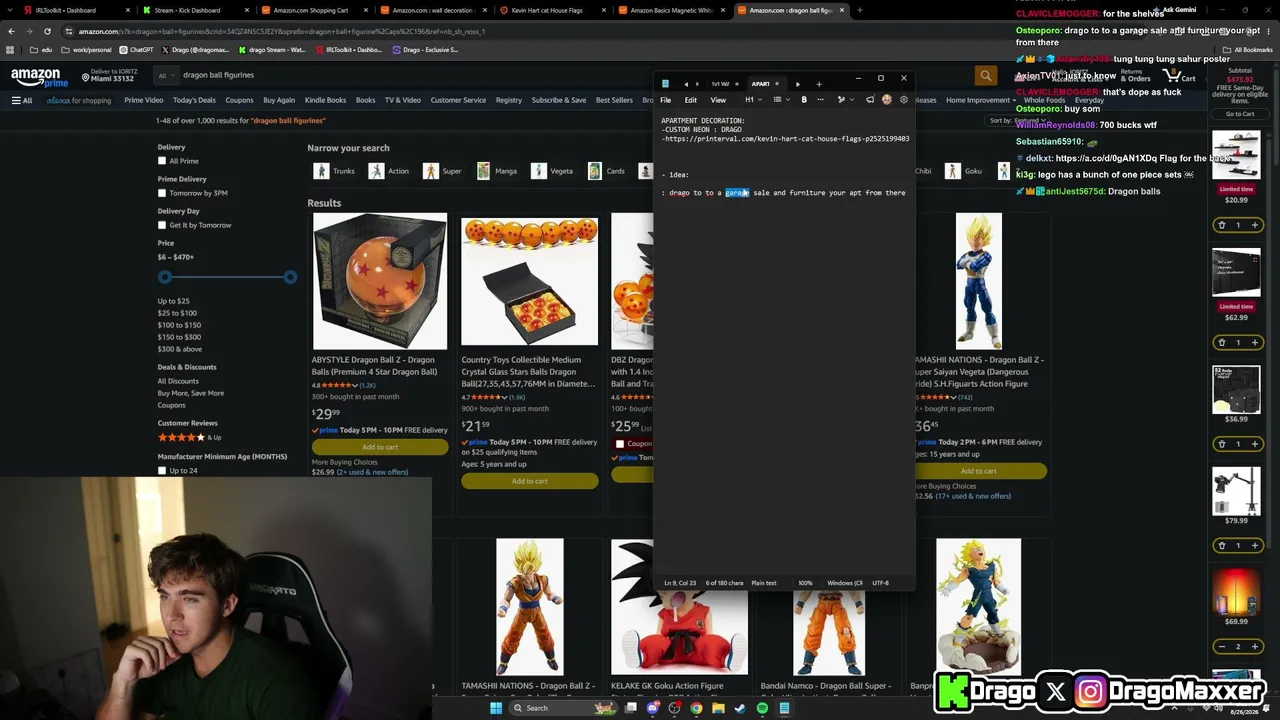Open Notepad settings gear icon
This screenshot has width=1280, height=720.
[904, 100]
